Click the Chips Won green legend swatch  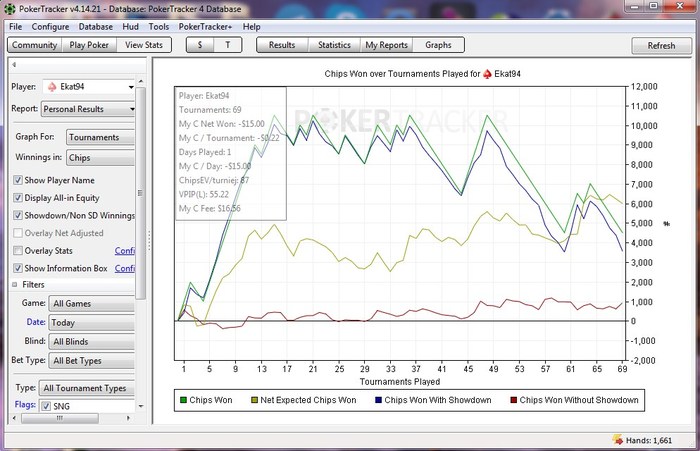pyautogui.click(x=183, y=400)
